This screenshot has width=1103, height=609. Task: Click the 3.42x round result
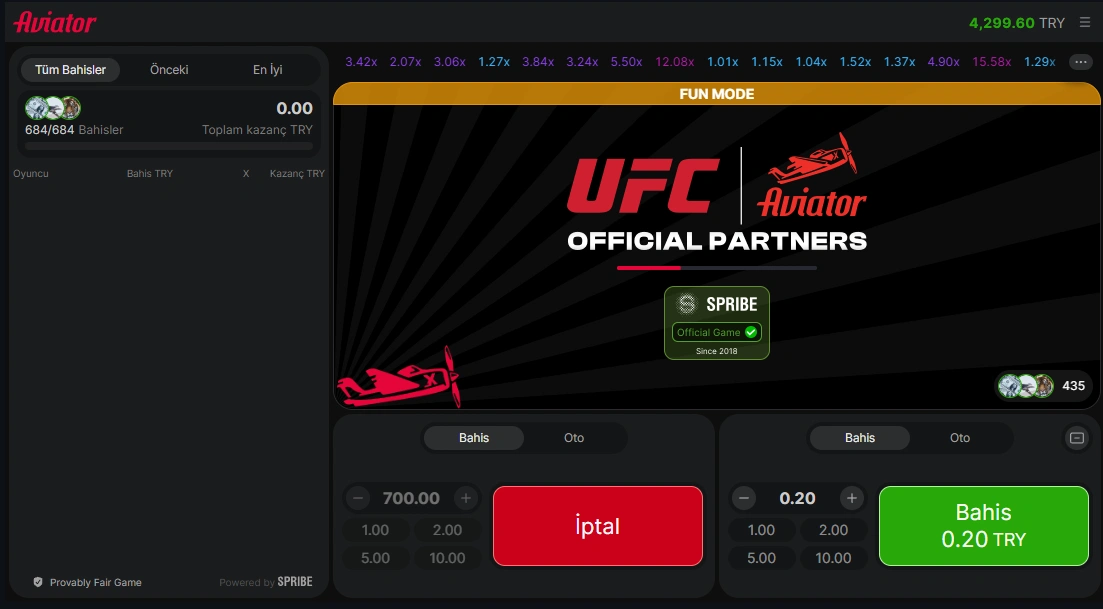(361, 62)
